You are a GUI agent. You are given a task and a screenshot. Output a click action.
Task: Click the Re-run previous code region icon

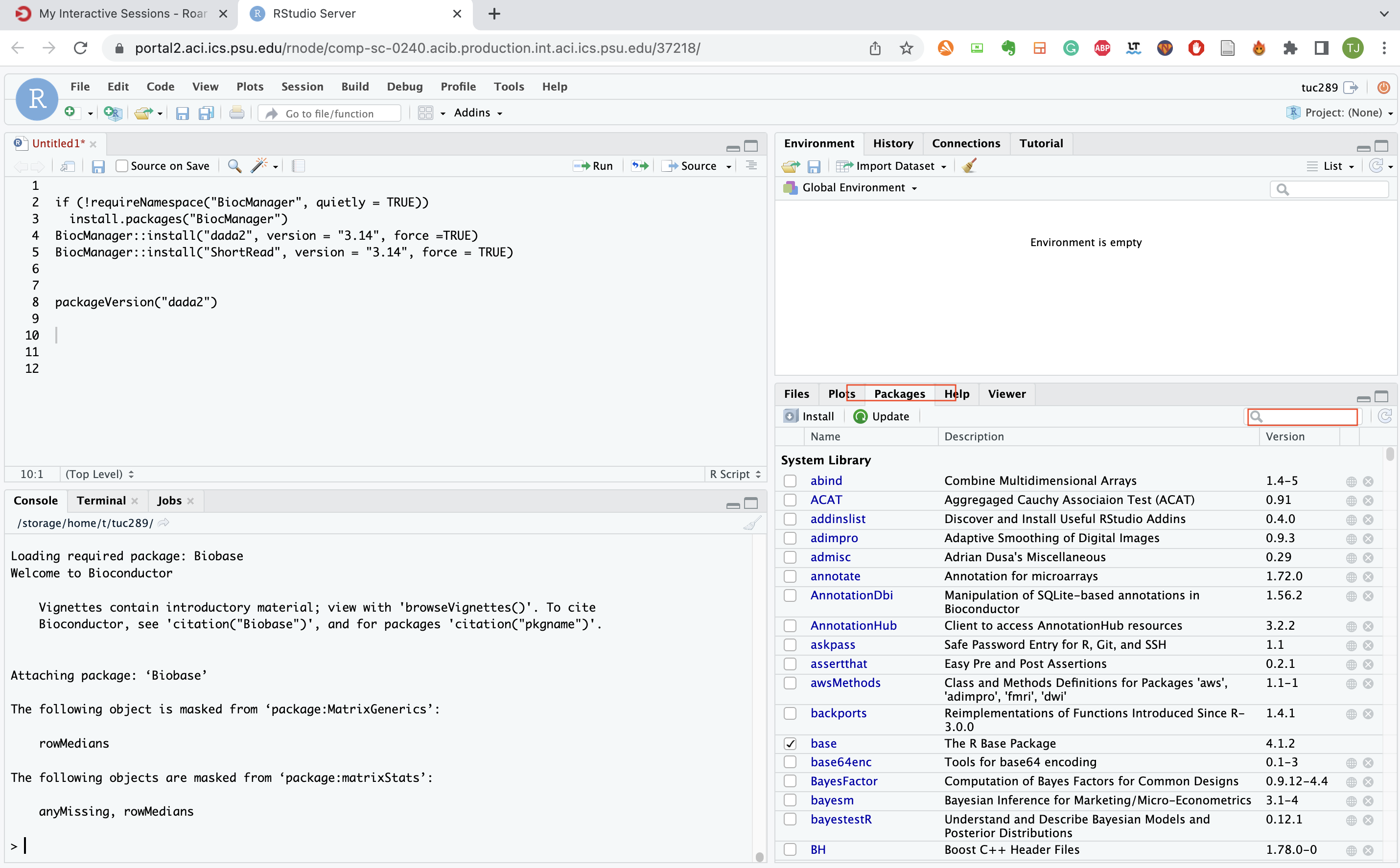pos(640,166)
